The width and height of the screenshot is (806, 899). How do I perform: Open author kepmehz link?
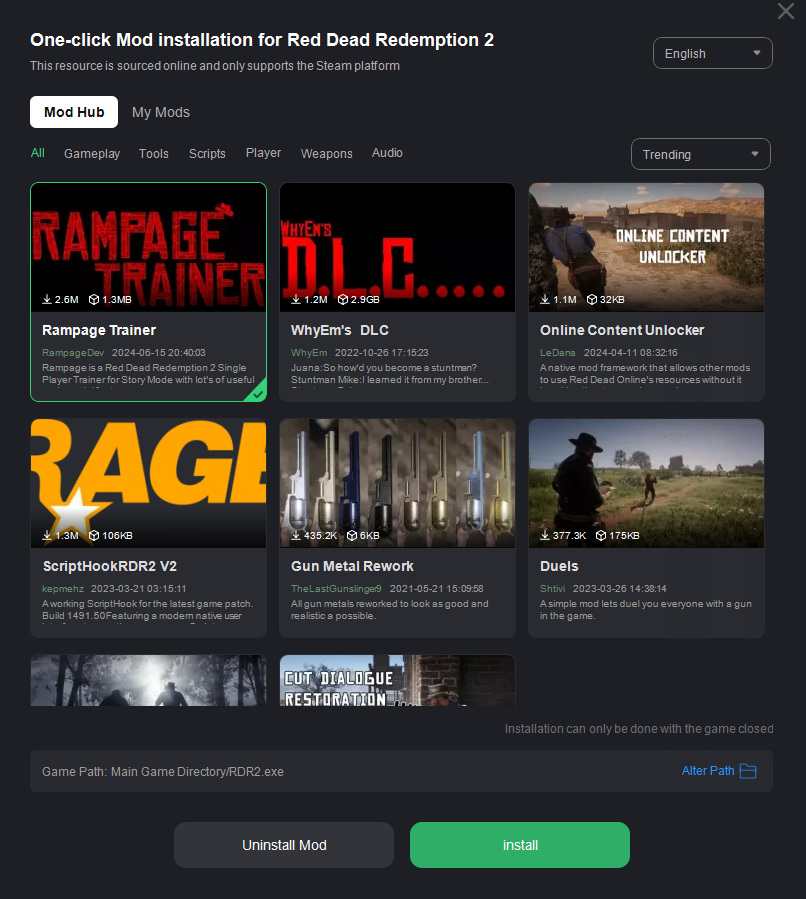[x=62, y=589]
